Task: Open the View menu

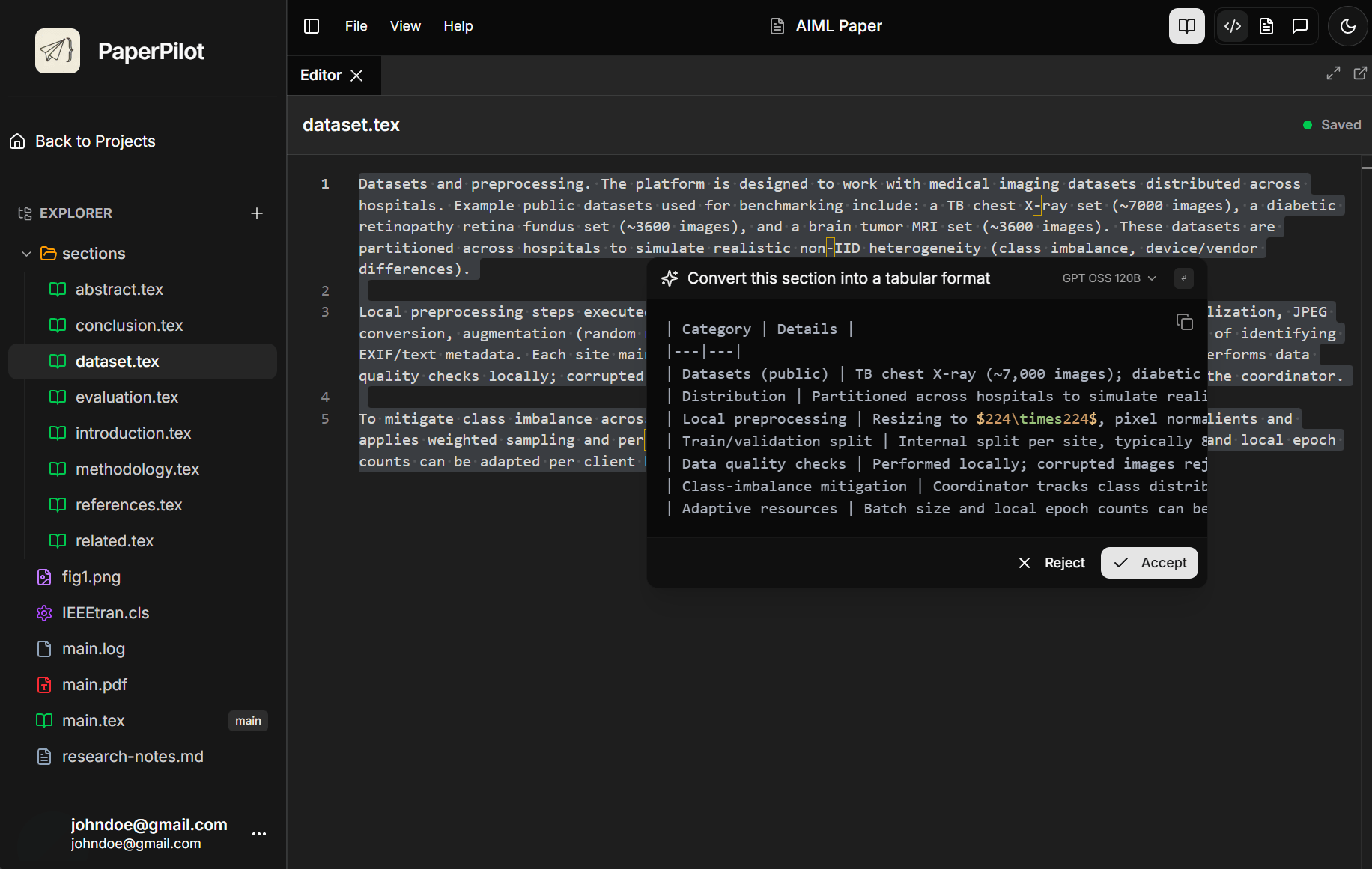Action: (x=404, y=25)
